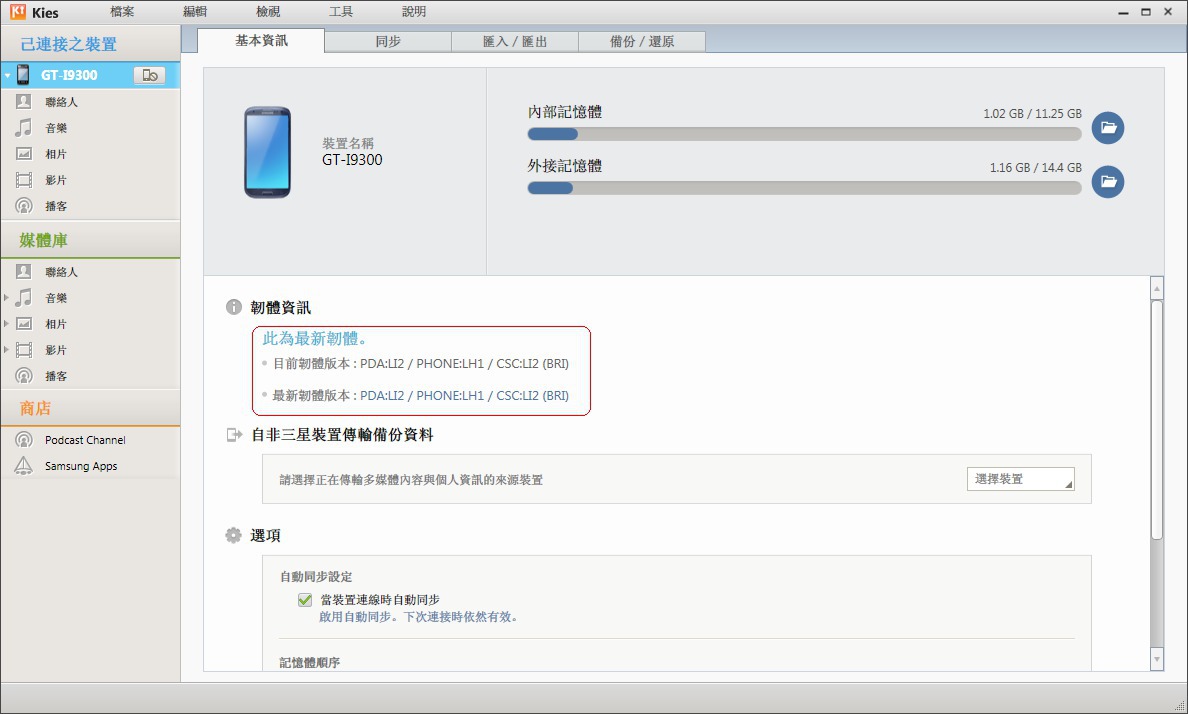Click the transfer-from-non-Samsung device icon

(x=233, y=435)
